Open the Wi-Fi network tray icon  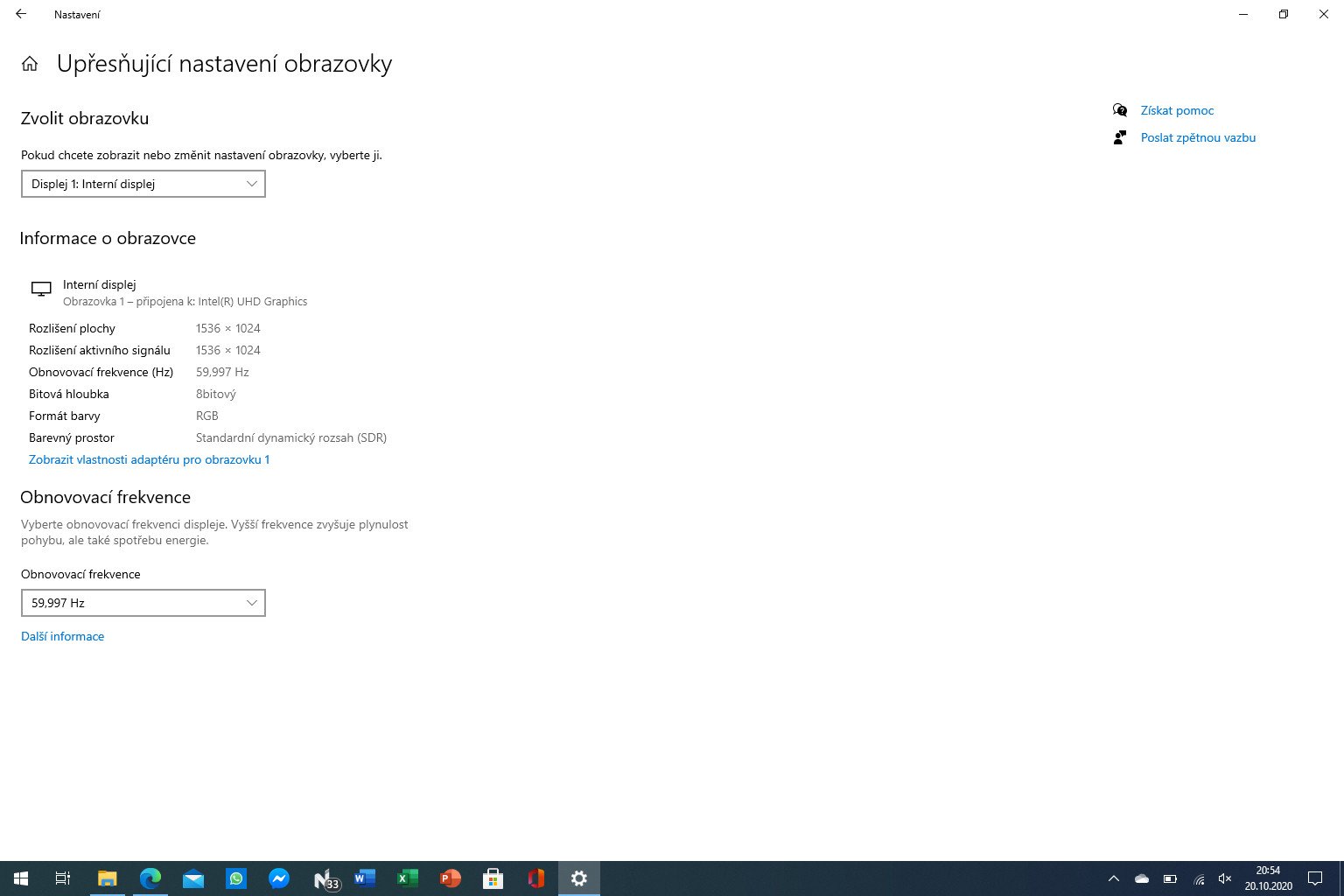tap(1199, 878)
